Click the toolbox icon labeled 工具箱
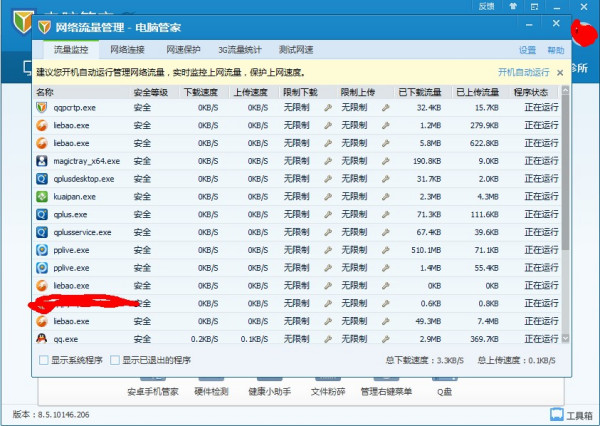The image size is (600, 426). click(x=557, y=415)
